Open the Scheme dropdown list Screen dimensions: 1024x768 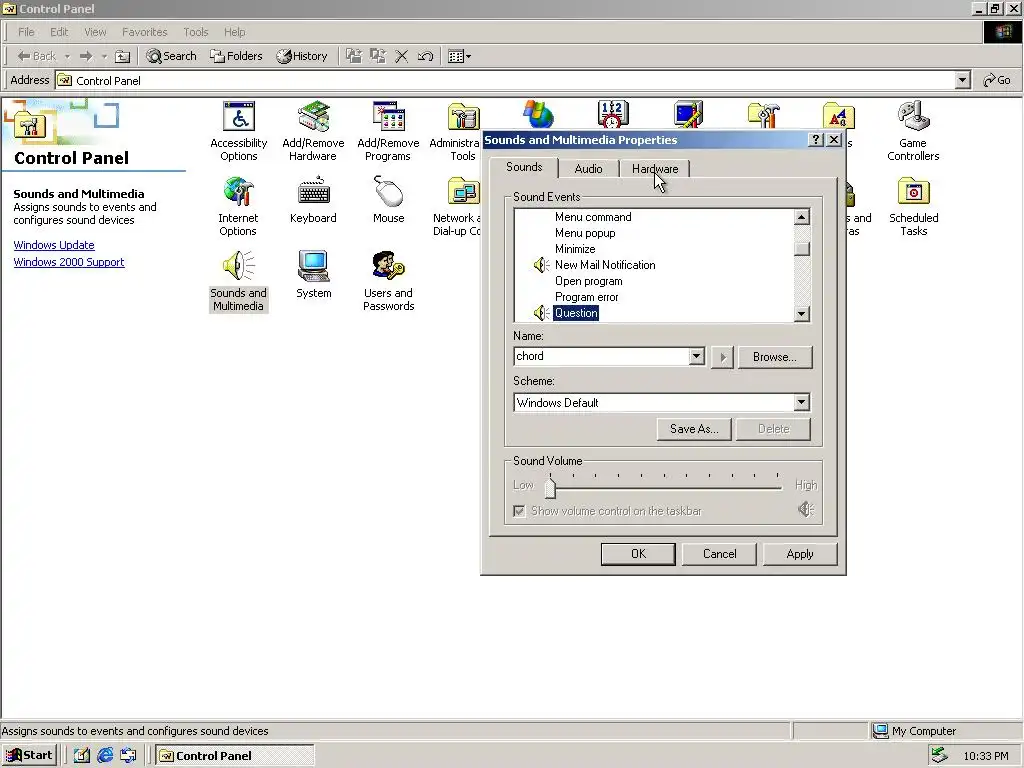pyautogui.click(x=801, y=402)
